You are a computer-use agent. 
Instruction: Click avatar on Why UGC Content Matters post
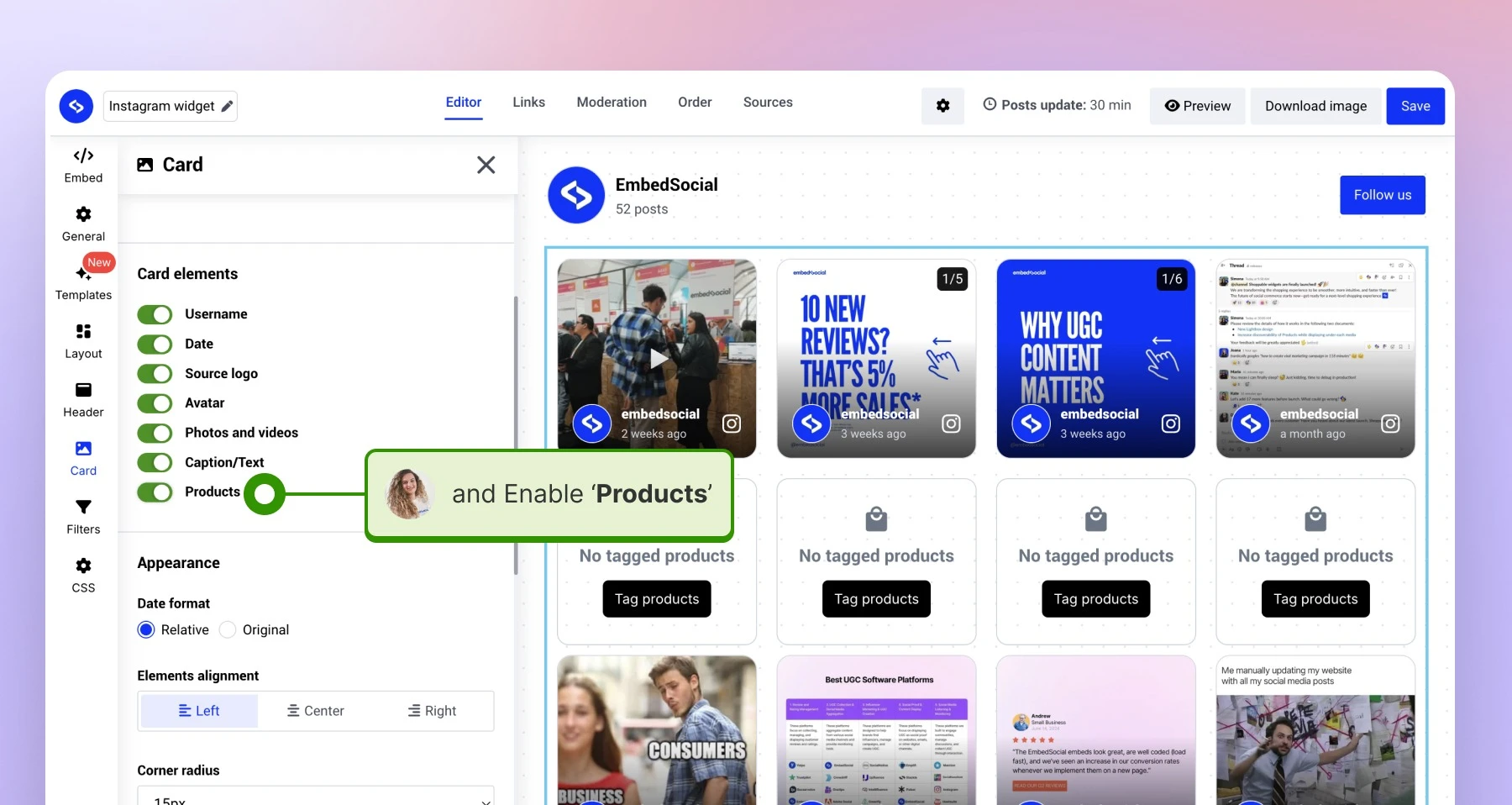[x=1032, y=424]
